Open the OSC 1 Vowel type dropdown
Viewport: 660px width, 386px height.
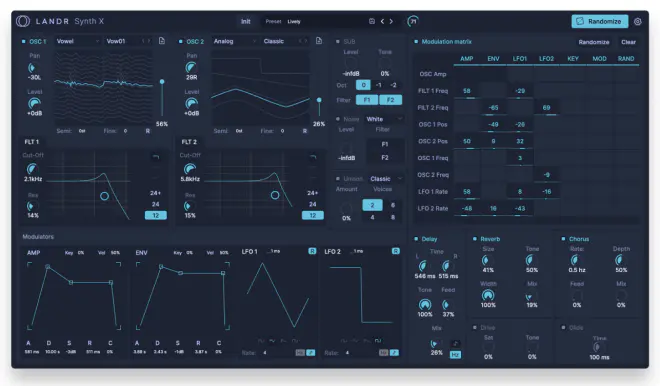coord(77,41)
